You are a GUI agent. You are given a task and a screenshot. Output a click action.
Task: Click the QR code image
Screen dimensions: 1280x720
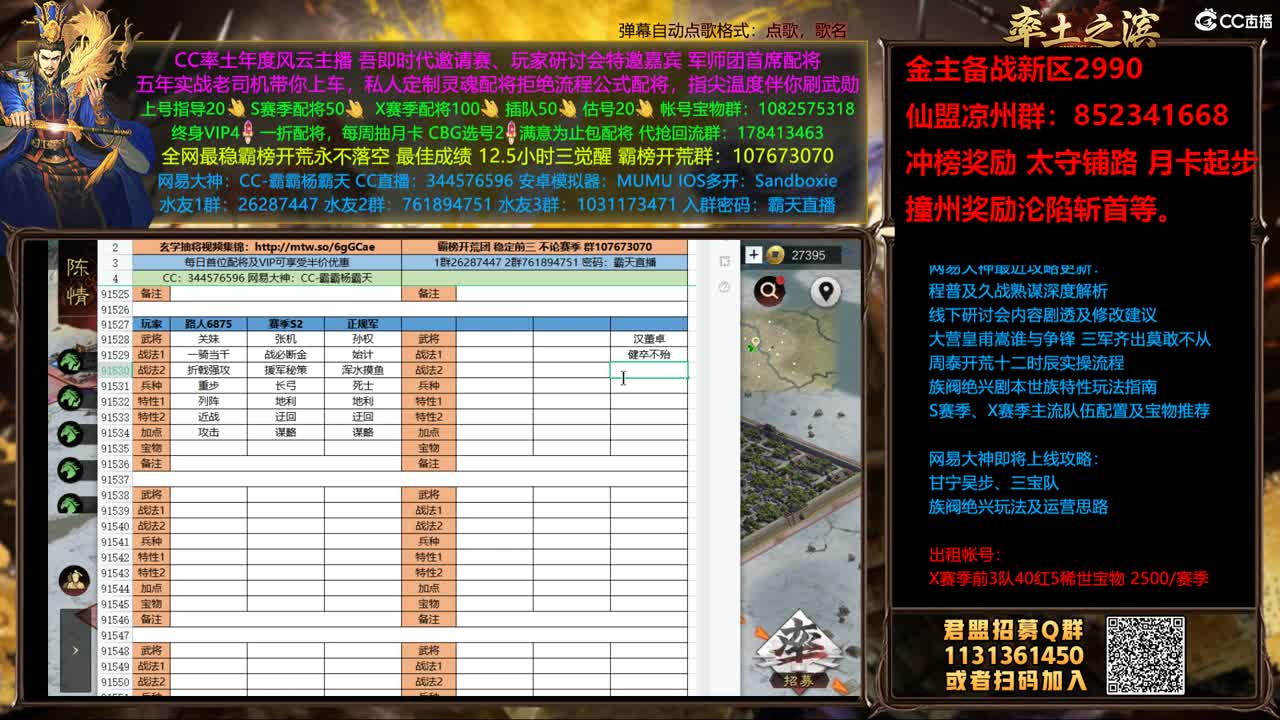coord(1145,656)
